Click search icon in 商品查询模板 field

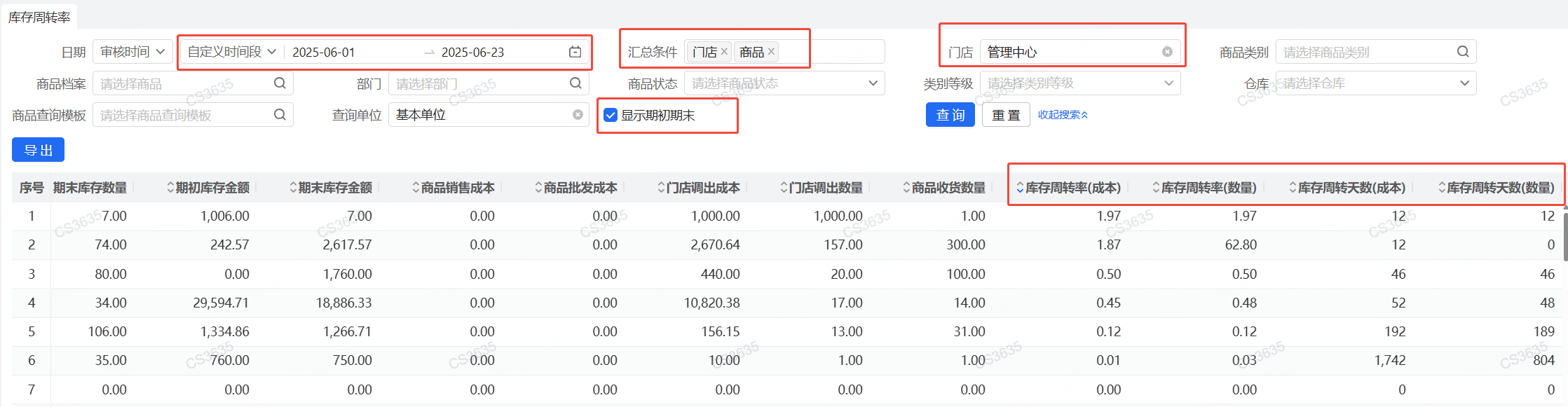pyautogui.click(x=280, y=115)
